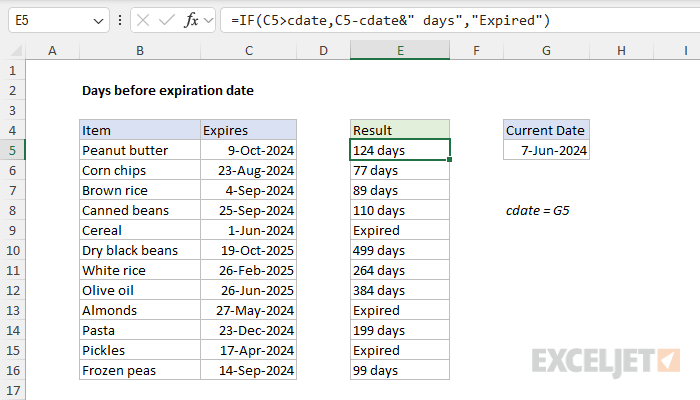Screen dimensions: 700x400
Task: Select the 'Peanut butter' cell
Action: [140, 150]
